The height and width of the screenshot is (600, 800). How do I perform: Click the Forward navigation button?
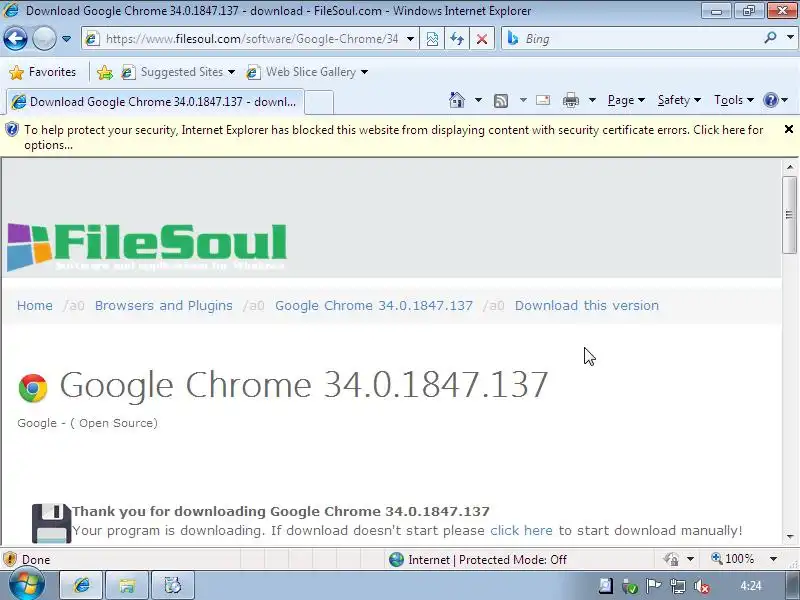pyautogui.click(x=44, y=39)
